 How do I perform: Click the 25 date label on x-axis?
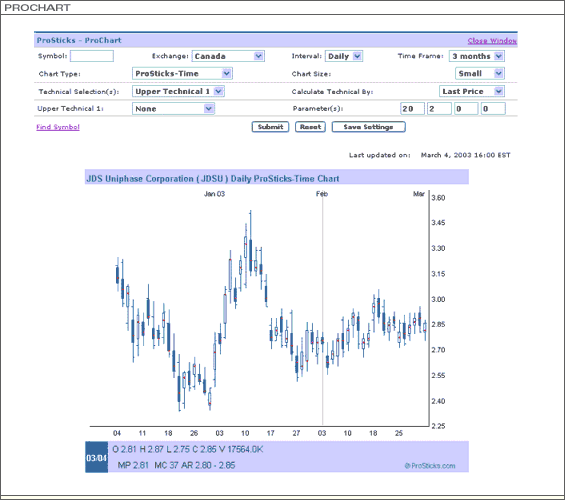399,433
